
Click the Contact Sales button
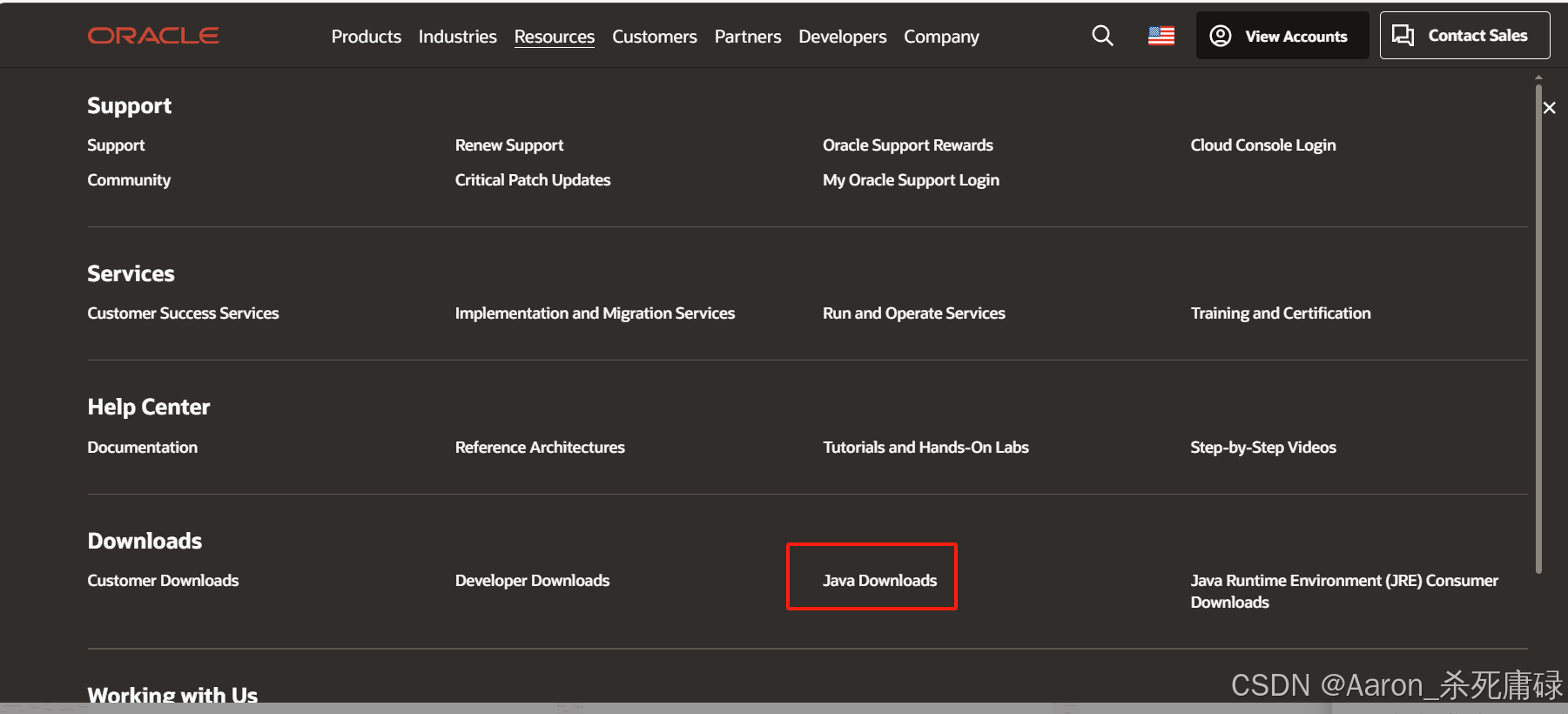click(1465, 36)
